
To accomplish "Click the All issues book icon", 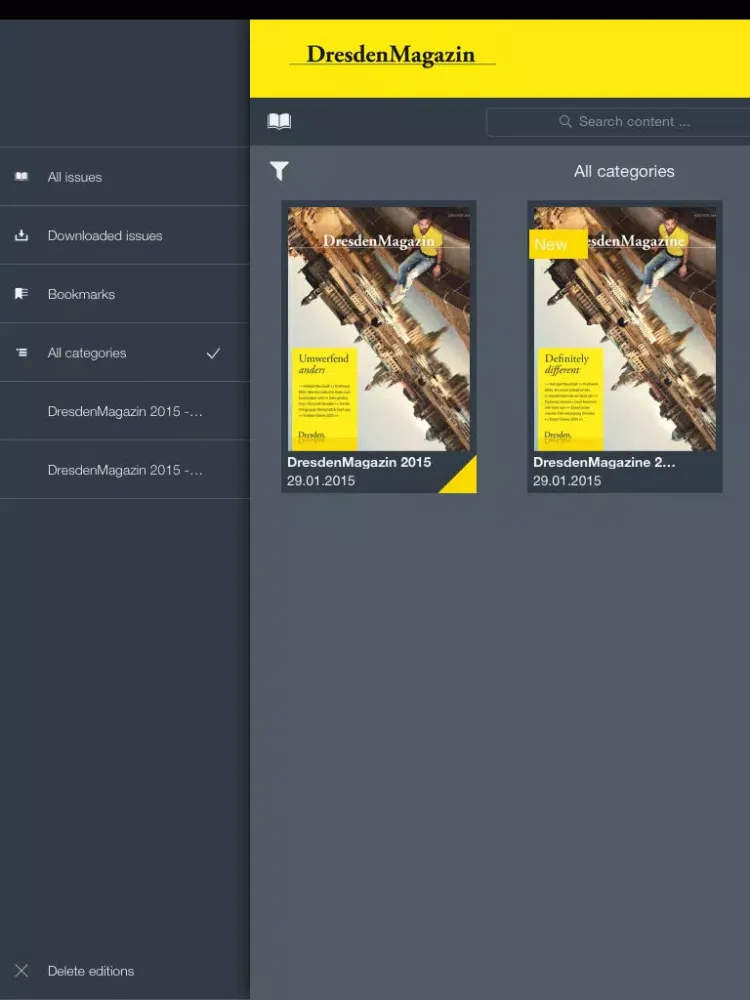I will click(x=22, y=177).
